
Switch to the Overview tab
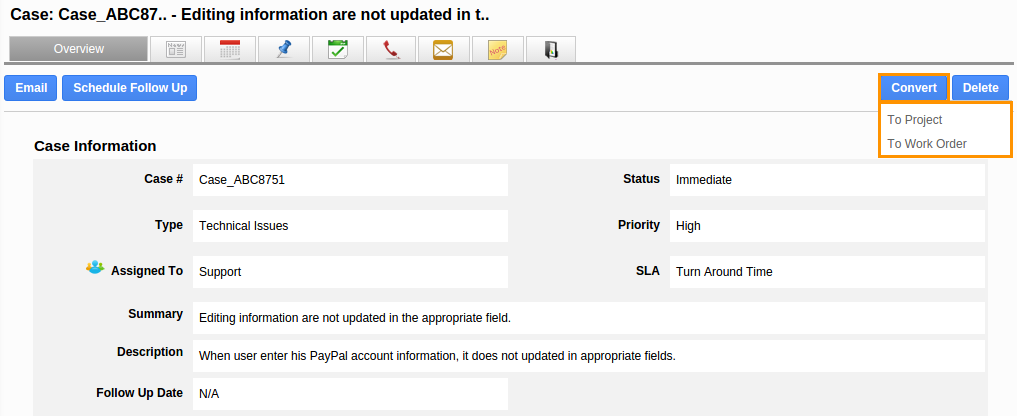coord(78,49)
